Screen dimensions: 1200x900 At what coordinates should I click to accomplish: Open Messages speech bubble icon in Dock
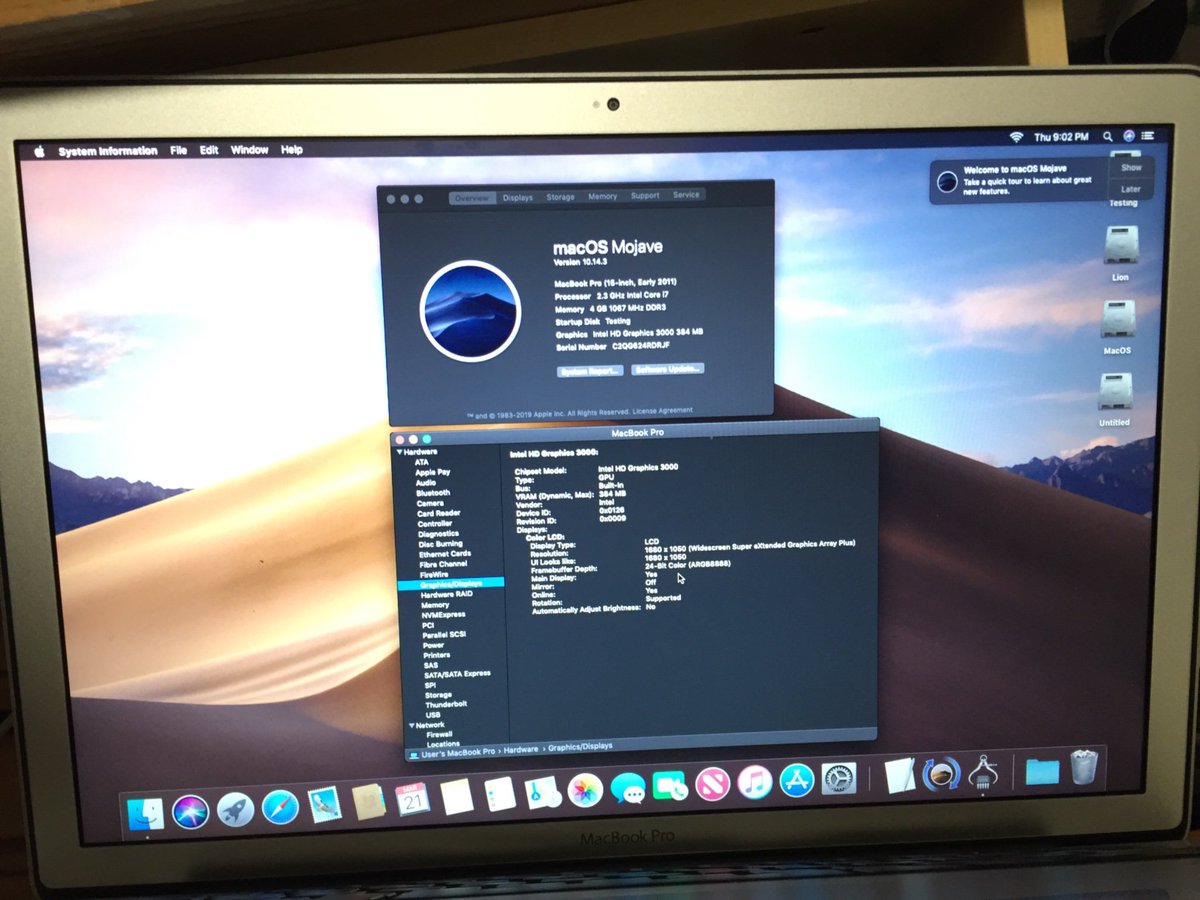(x=628, y=788)
